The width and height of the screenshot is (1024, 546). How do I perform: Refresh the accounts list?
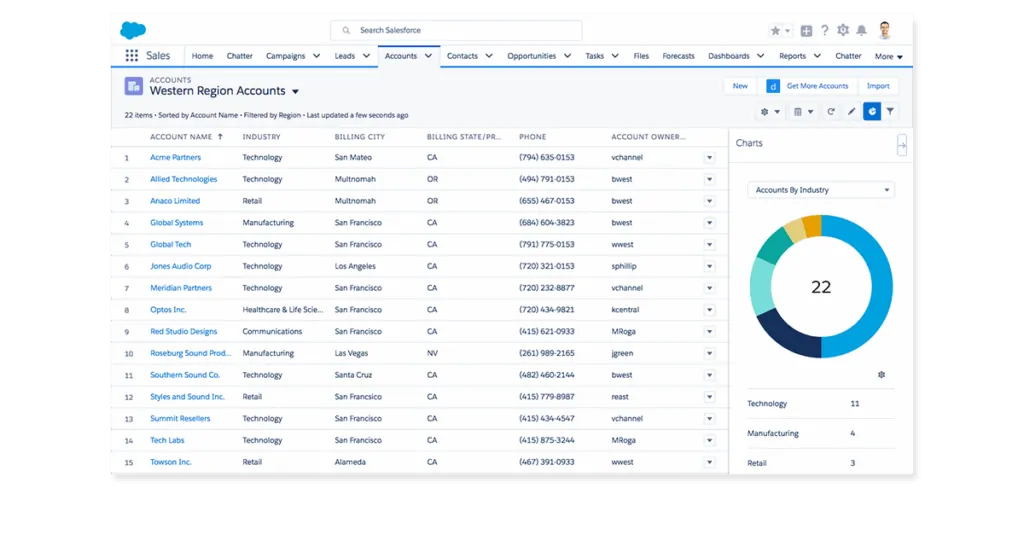coord(831,112)
